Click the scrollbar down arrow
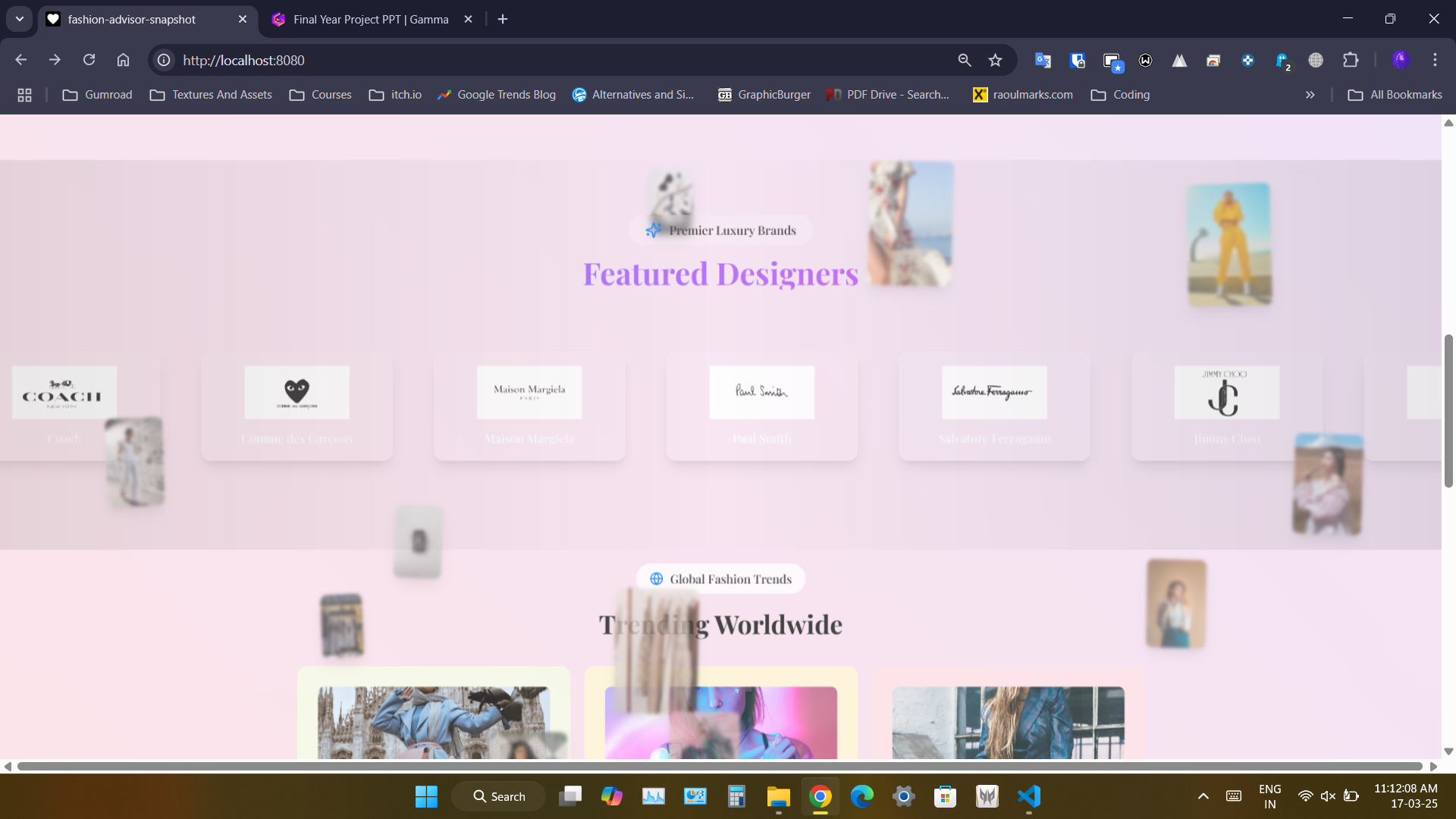Viewport: 1456px width, 819px height. pos(1448,752)
